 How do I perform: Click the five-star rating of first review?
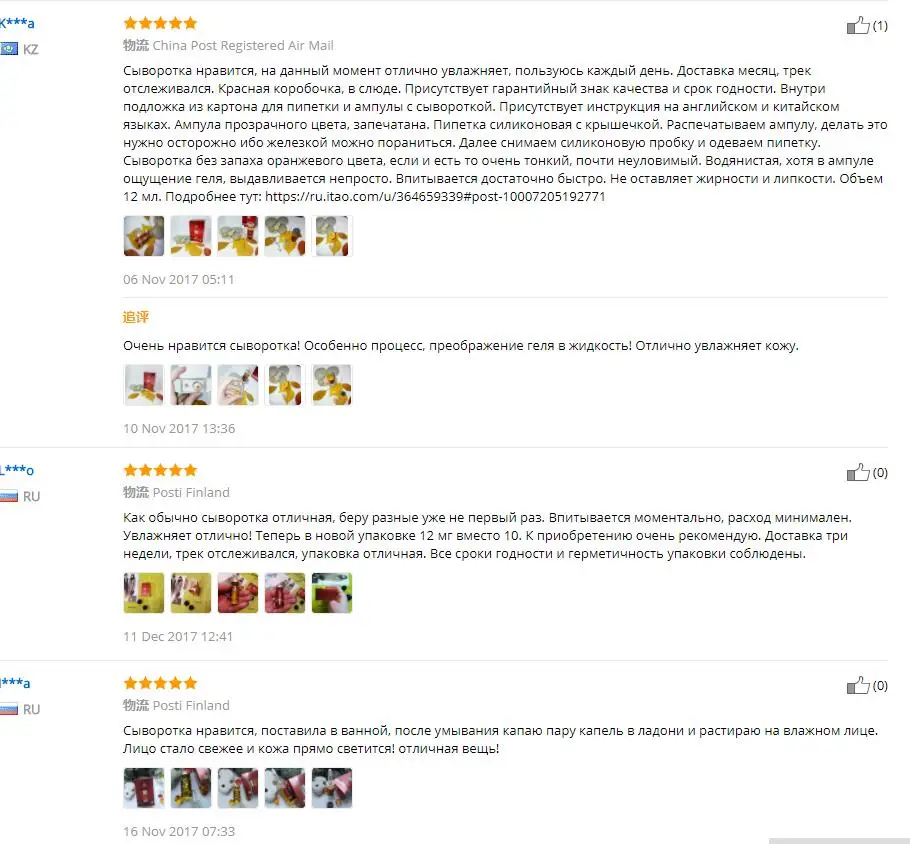click(160, 23)
